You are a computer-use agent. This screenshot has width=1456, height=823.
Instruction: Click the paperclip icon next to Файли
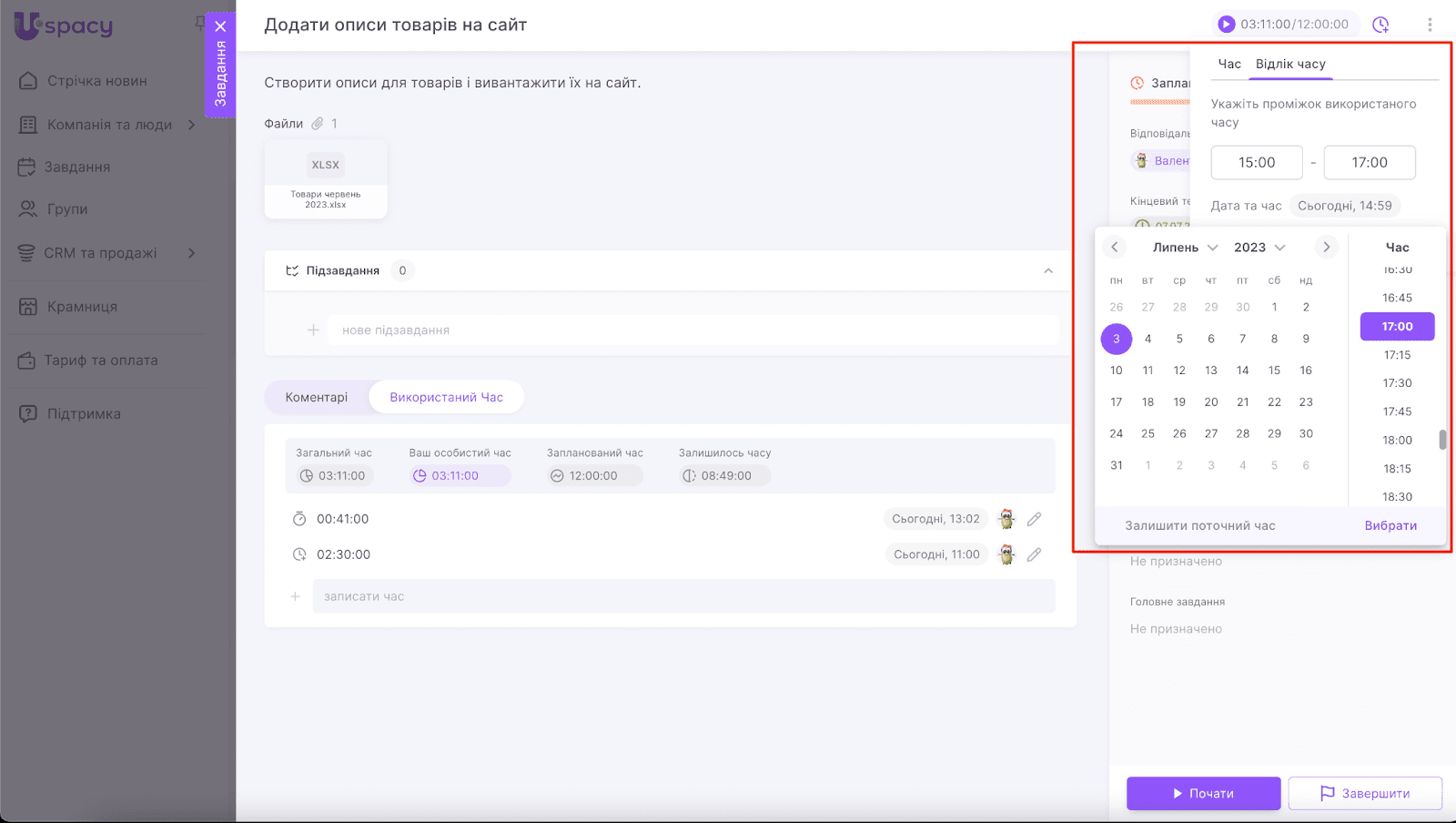pos(318,124)
